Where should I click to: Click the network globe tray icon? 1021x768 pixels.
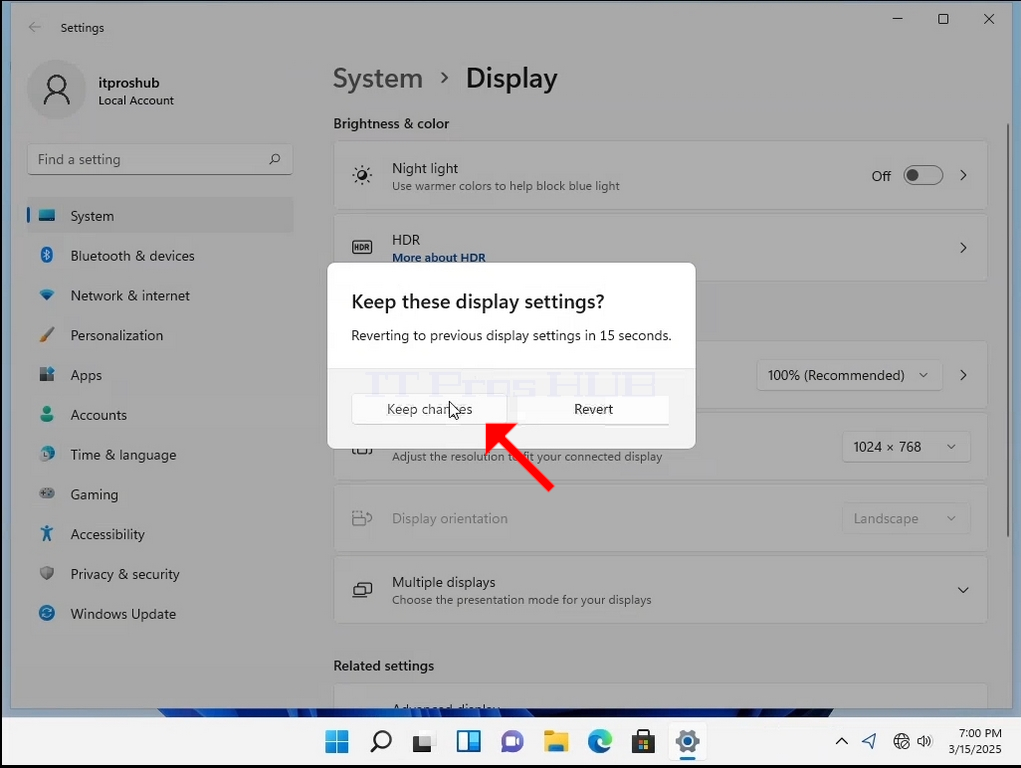(x=901, y=741)
